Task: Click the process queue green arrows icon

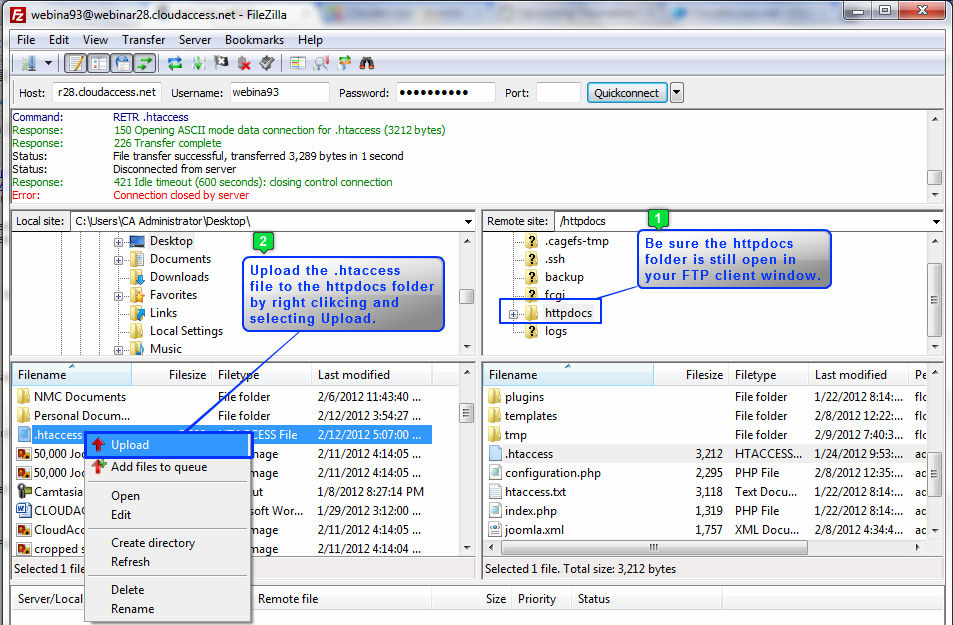Action: pos(198,63)
